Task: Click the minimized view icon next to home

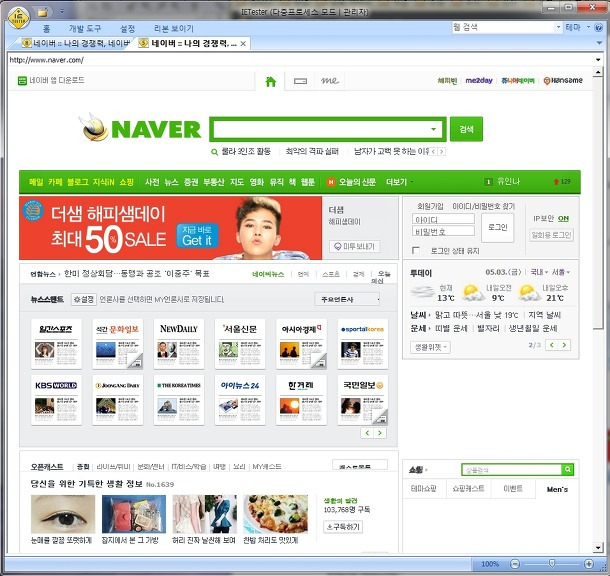Action: point(300,81)
